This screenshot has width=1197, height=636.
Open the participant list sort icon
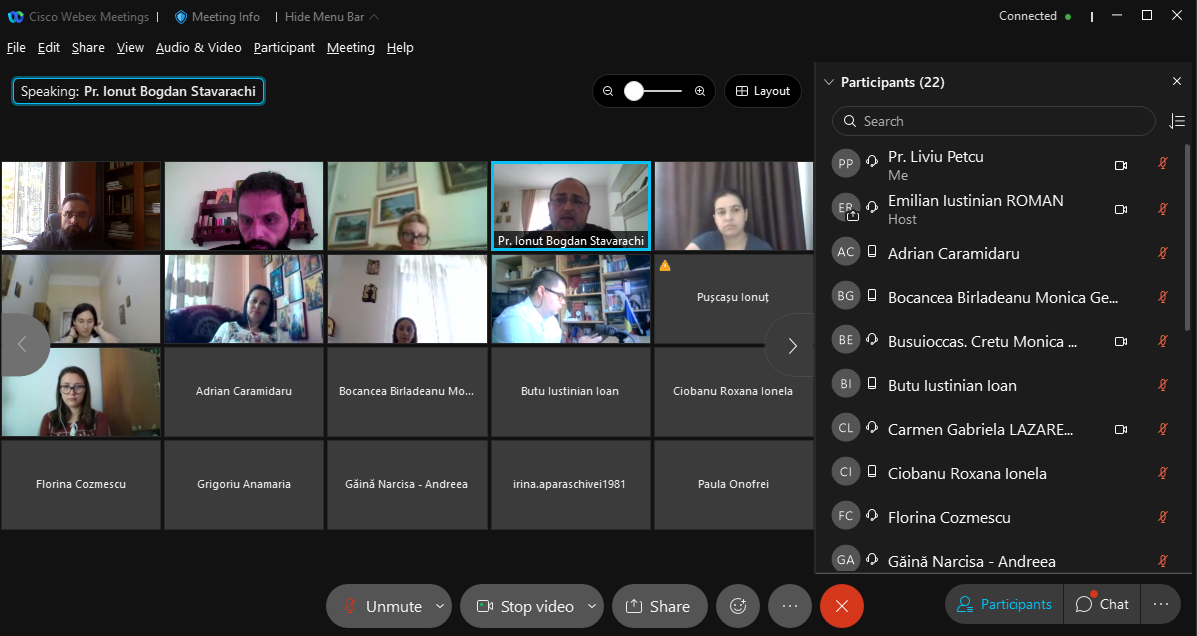[x=1176, y=121]
